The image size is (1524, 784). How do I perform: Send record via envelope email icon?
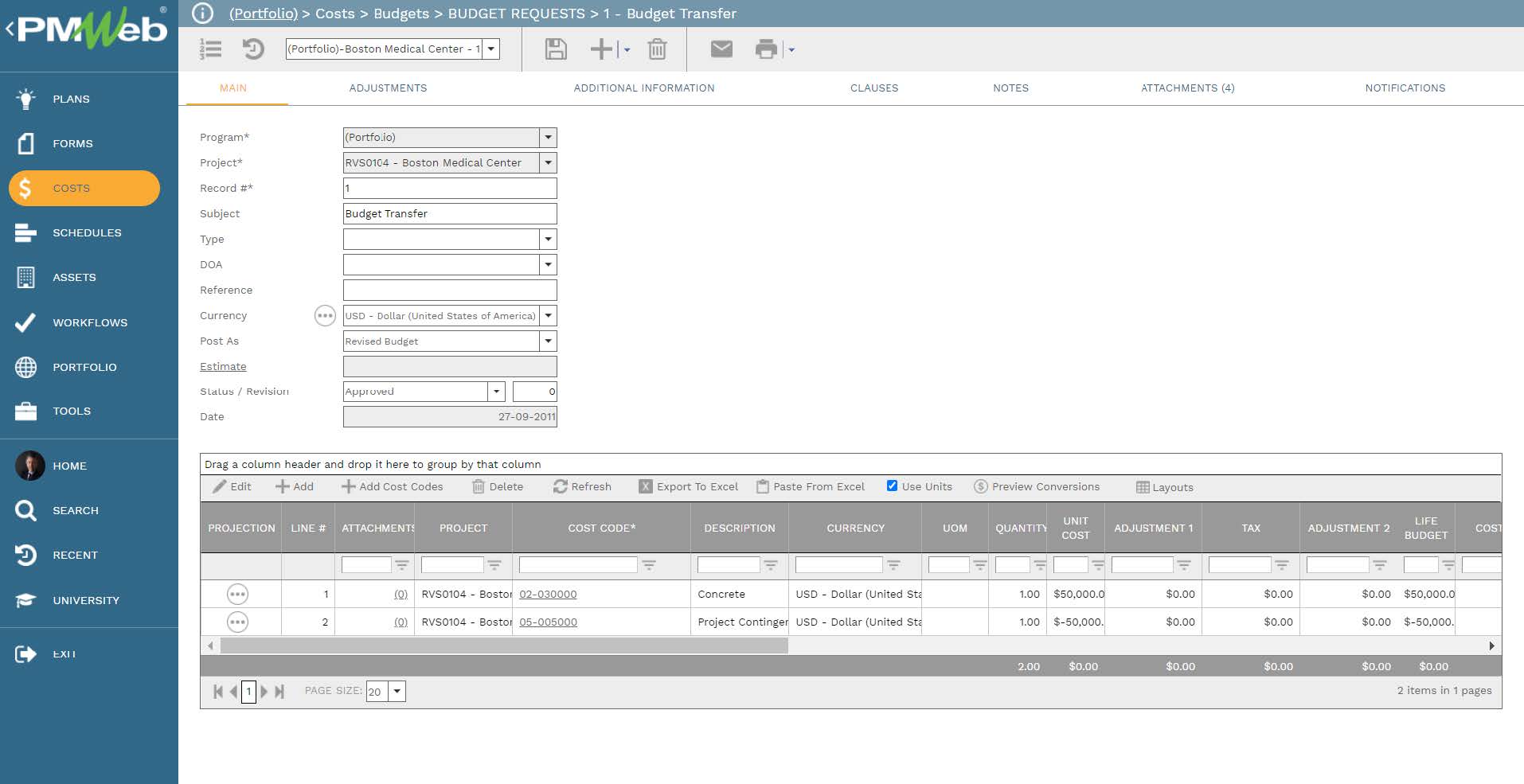(x=721, y=49)
